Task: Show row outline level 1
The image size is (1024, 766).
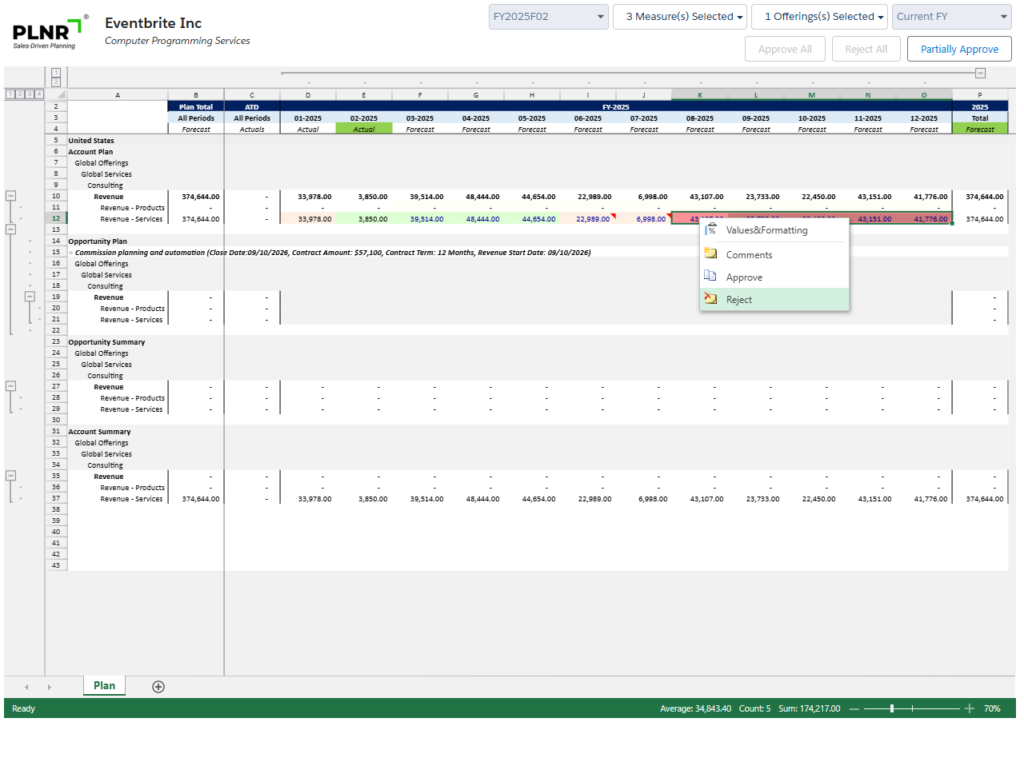Action: pos(10,95)
